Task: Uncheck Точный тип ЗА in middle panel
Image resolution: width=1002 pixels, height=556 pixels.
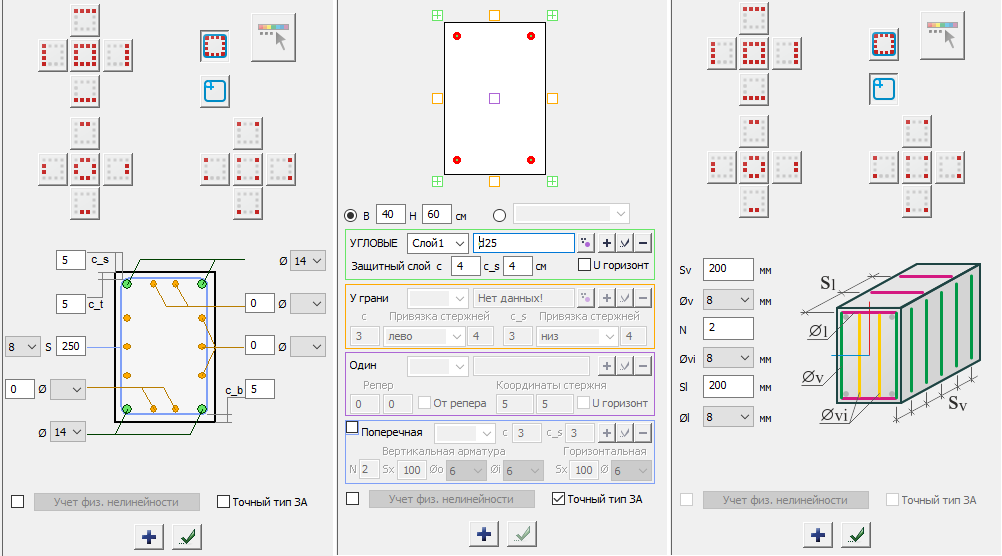Action: point(558,499)
